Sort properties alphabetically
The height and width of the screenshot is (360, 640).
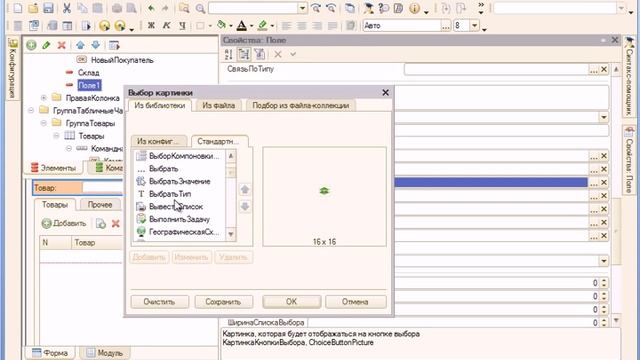coord(229,54)
